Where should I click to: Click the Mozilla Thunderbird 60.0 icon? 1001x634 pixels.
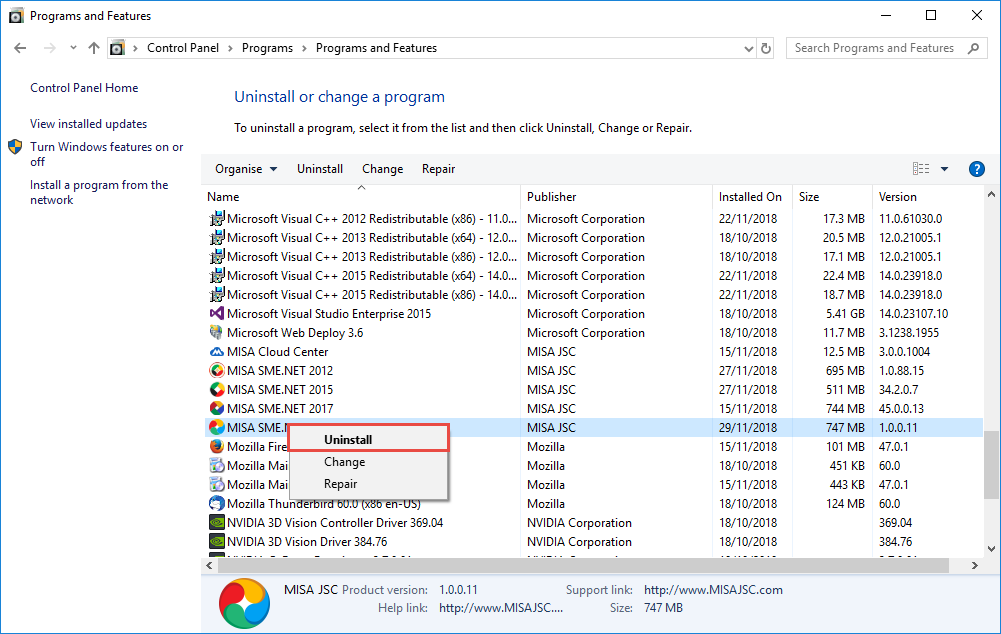pos(217,504)
